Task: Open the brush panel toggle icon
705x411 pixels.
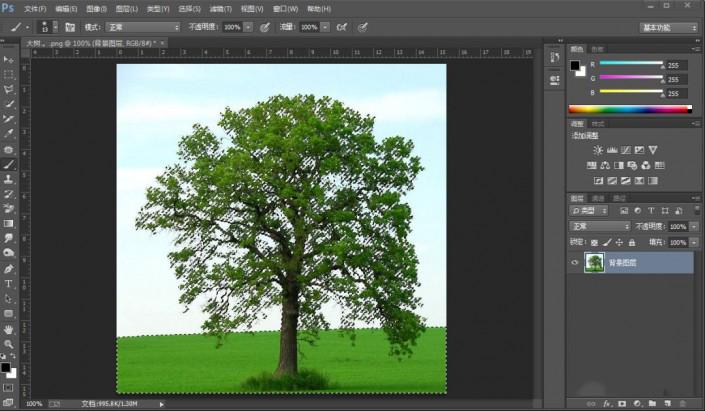Action: coord(70,27)
